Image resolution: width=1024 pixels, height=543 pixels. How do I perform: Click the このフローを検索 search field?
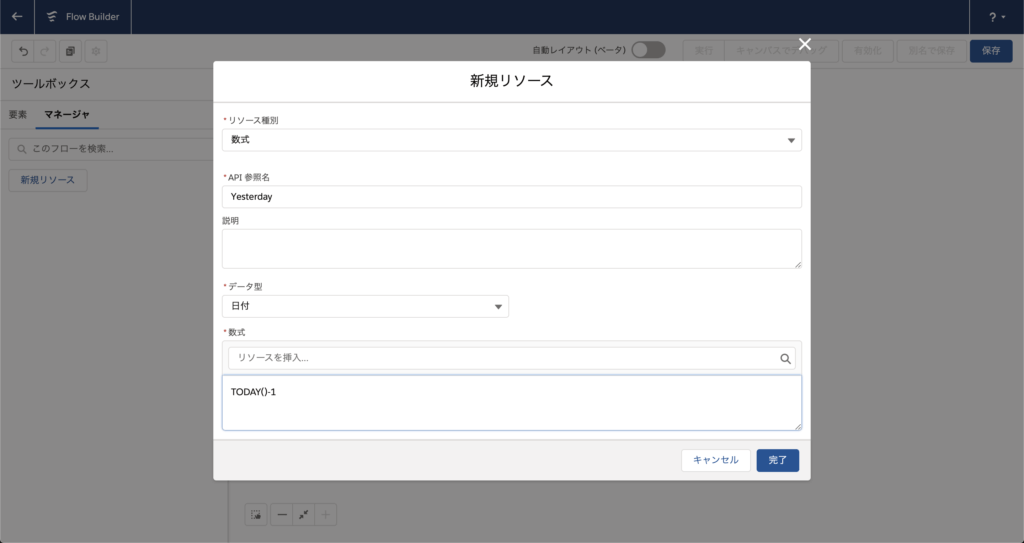tap(111, 149)
